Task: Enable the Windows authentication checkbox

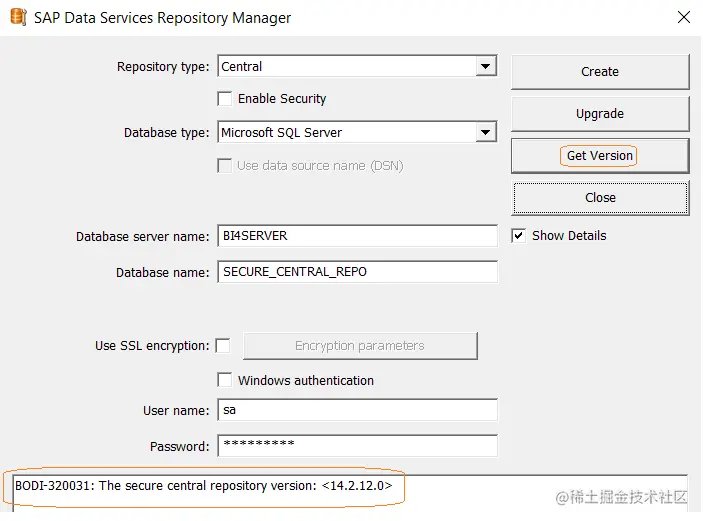Action: tap(225, 380)
